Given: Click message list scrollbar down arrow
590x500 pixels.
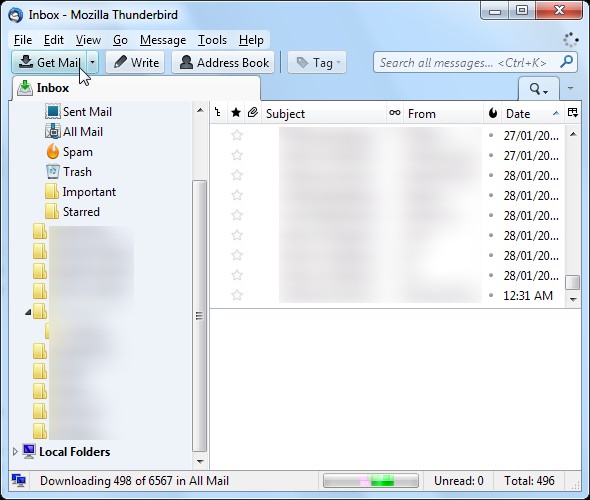Looking at the screenshot, I should click(x=573, y=299).
